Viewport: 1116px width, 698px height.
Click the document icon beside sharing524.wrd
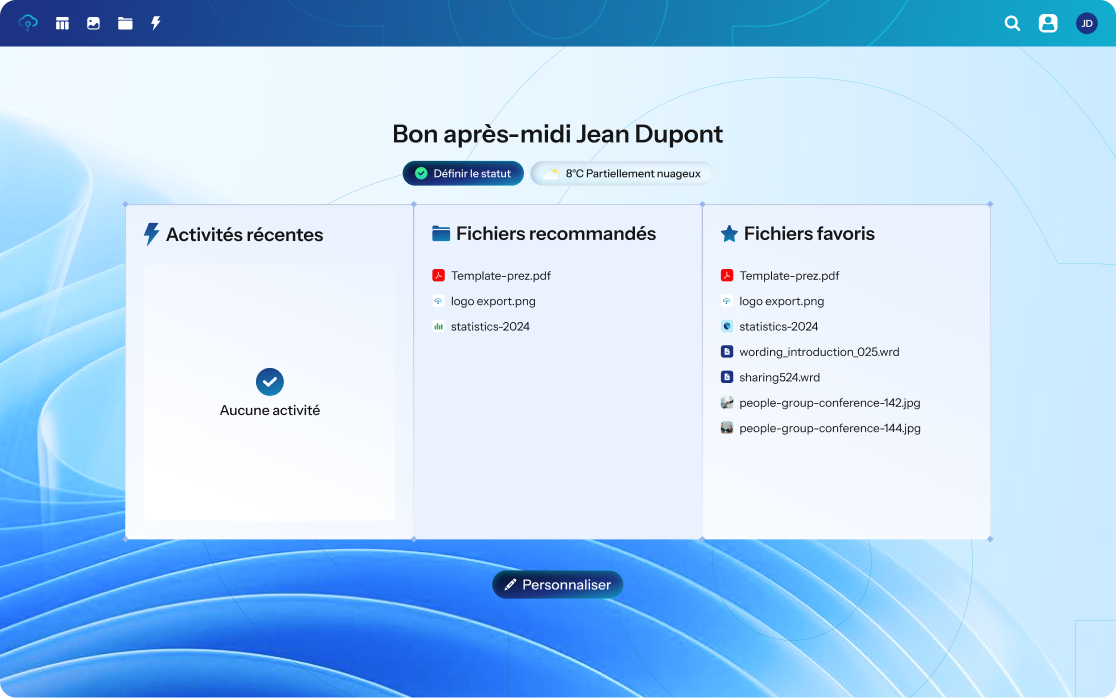tap(727, 377)
